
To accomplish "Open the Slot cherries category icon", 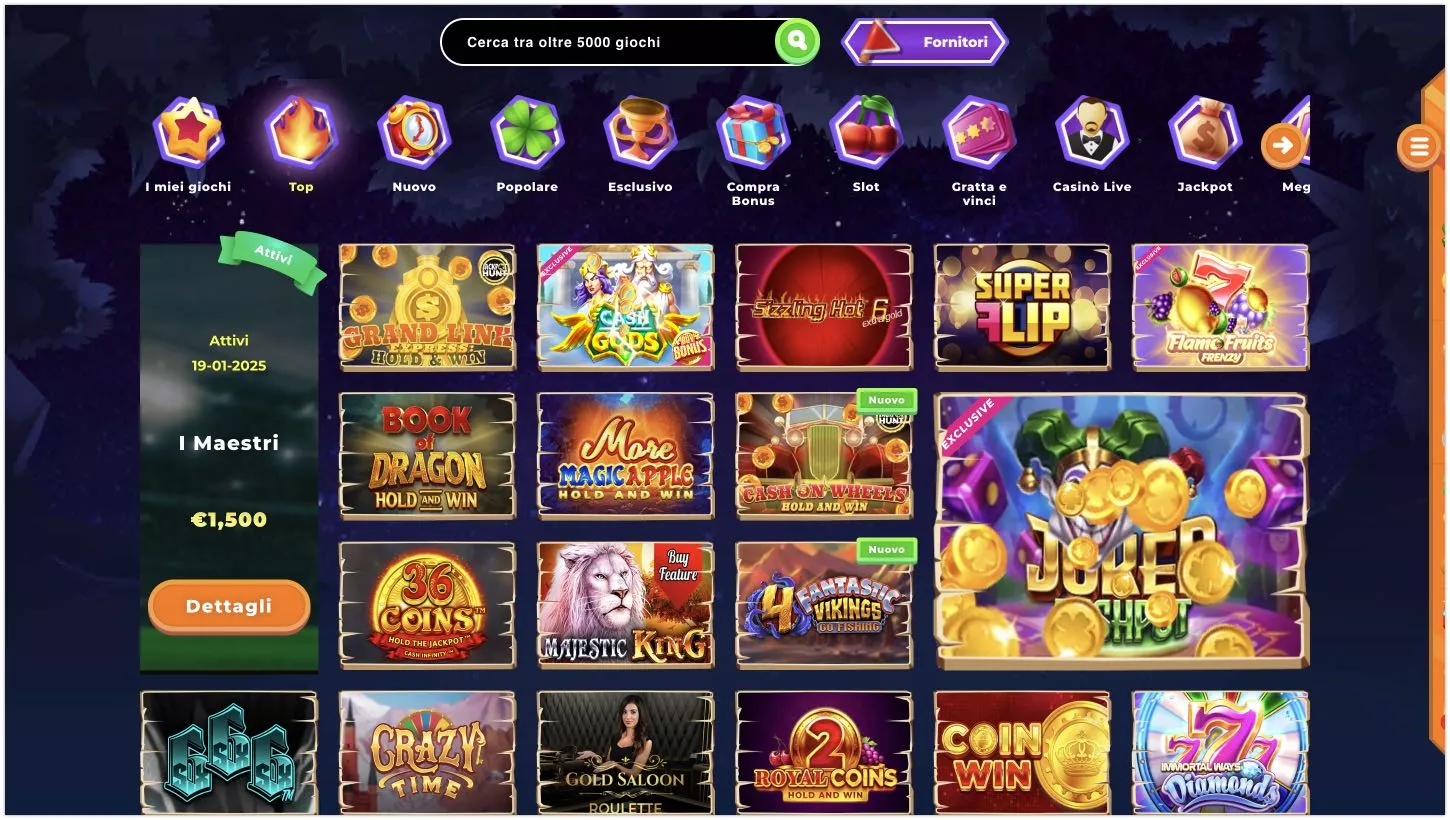I will coord(866,132).
